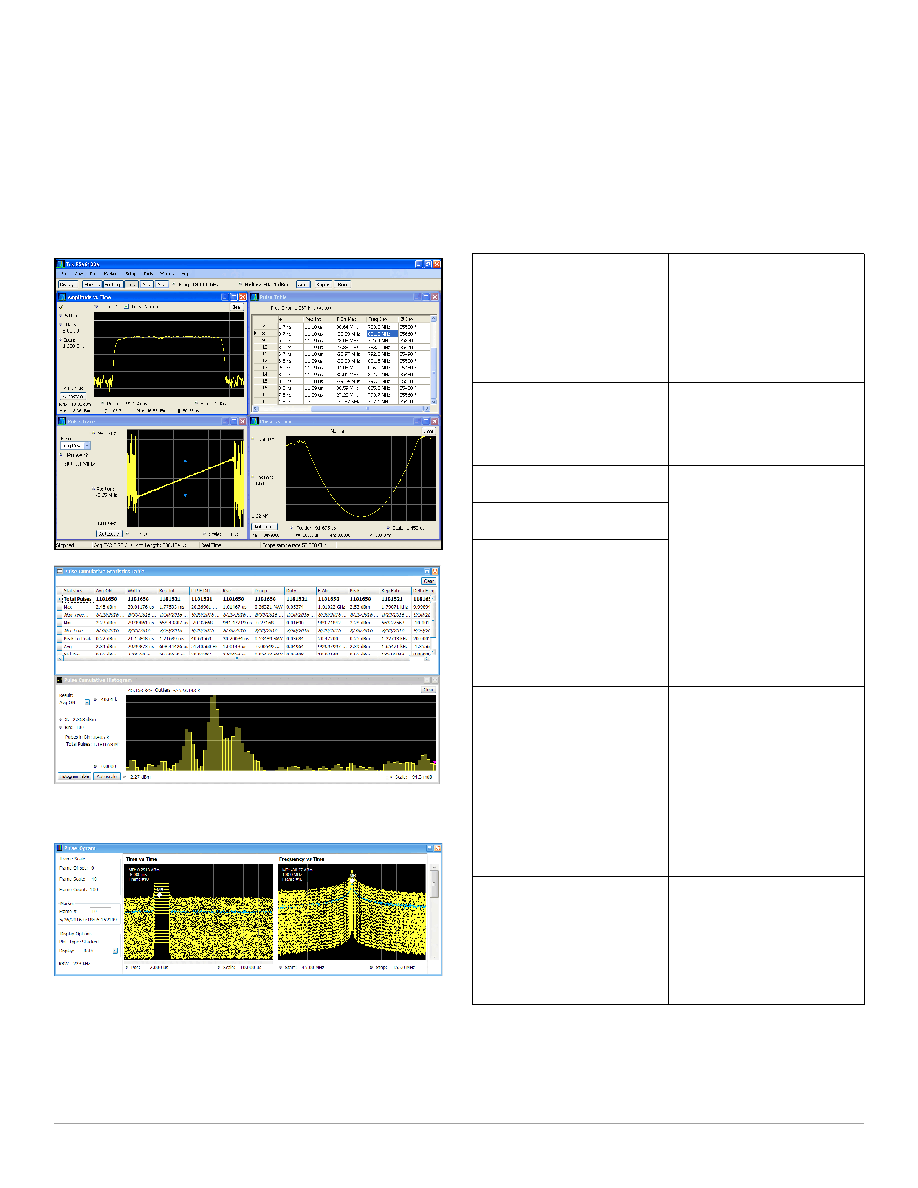Click the Frequency vs Time plot title
This screenshot has height=1188, width=918.
click(x=301, y=859)
